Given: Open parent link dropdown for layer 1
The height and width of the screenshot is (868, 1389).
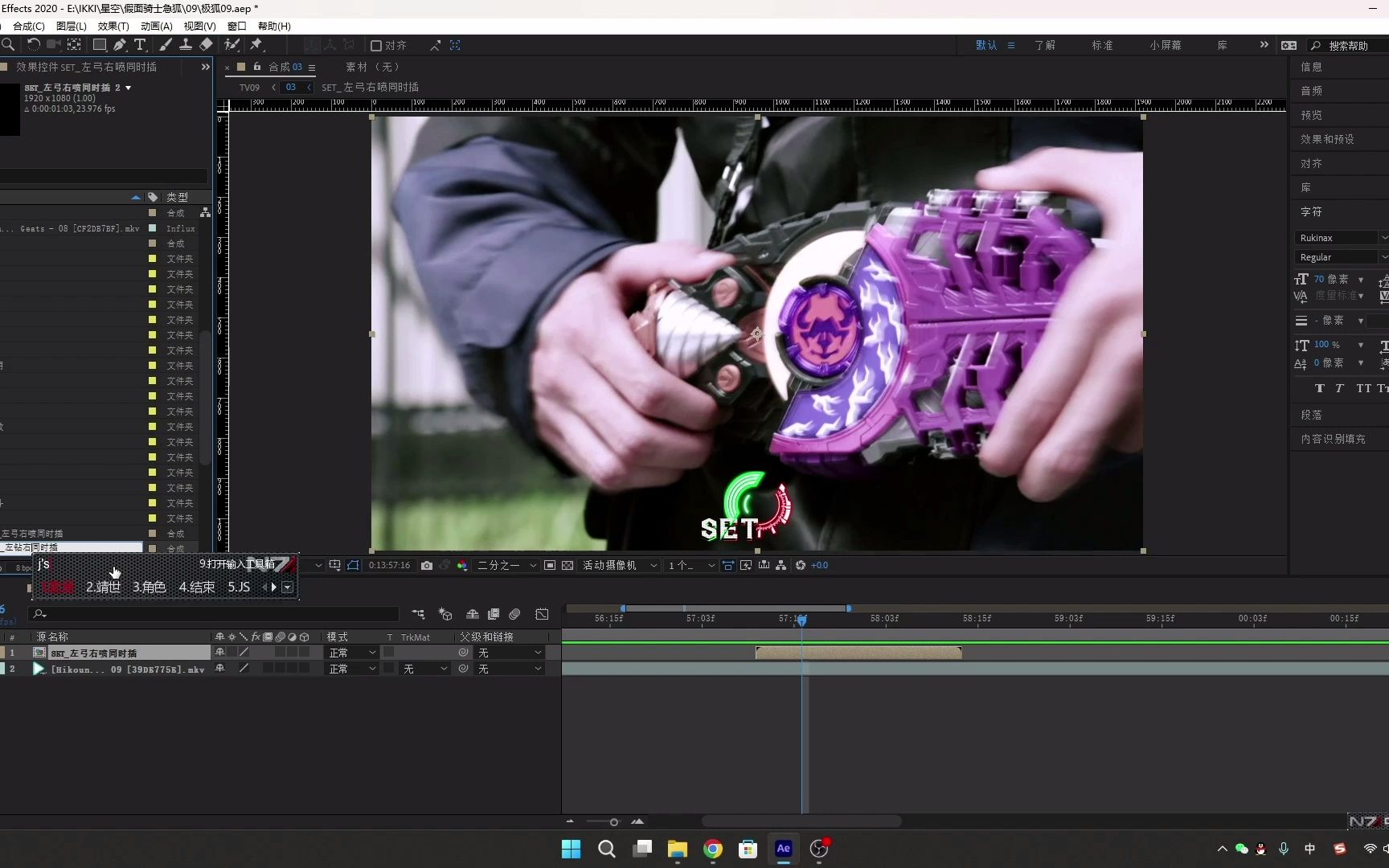Looking at the screenshot, I should coord(510,653).
